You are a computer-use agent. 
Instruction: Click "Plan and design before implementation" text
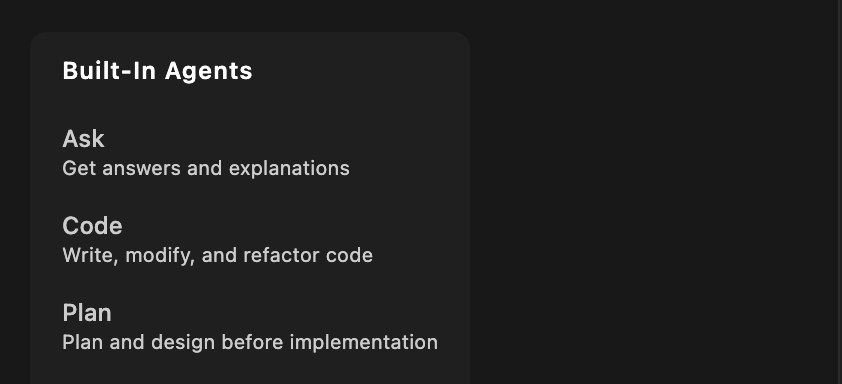click(x=250, y=343)
